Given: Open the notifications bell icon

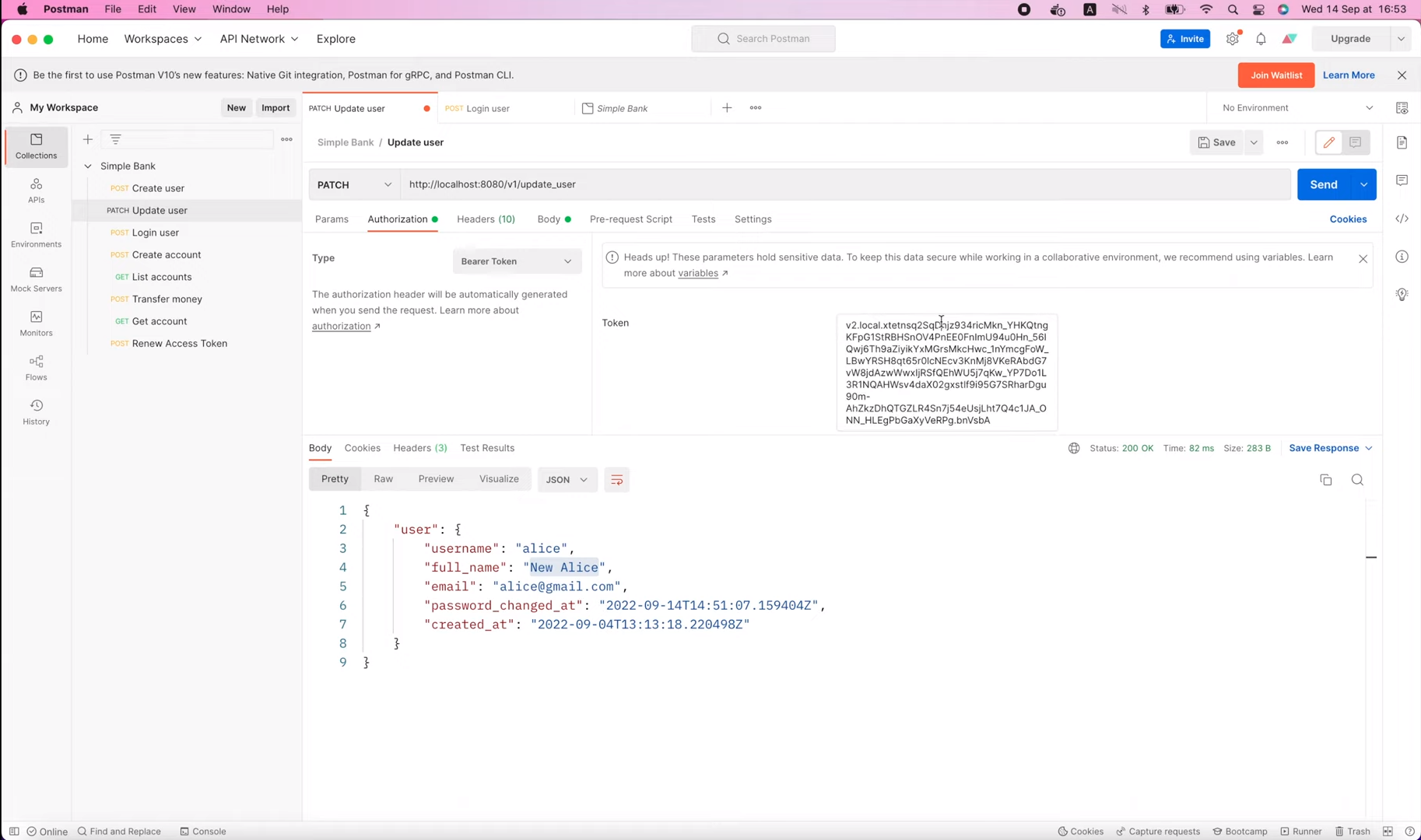Looking at the screenshot, I should click(1261, 39).
